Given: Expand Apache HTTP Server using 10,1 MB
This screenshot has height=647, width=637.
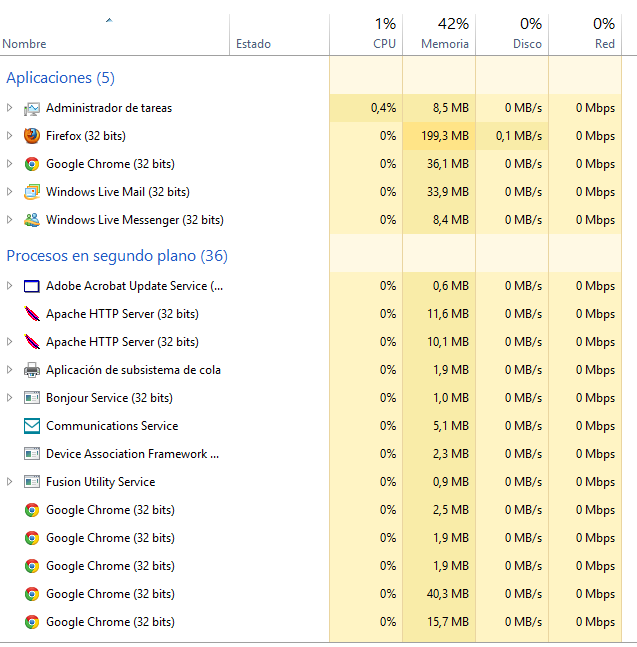Looking at the screenshot, I should (9, 342).
